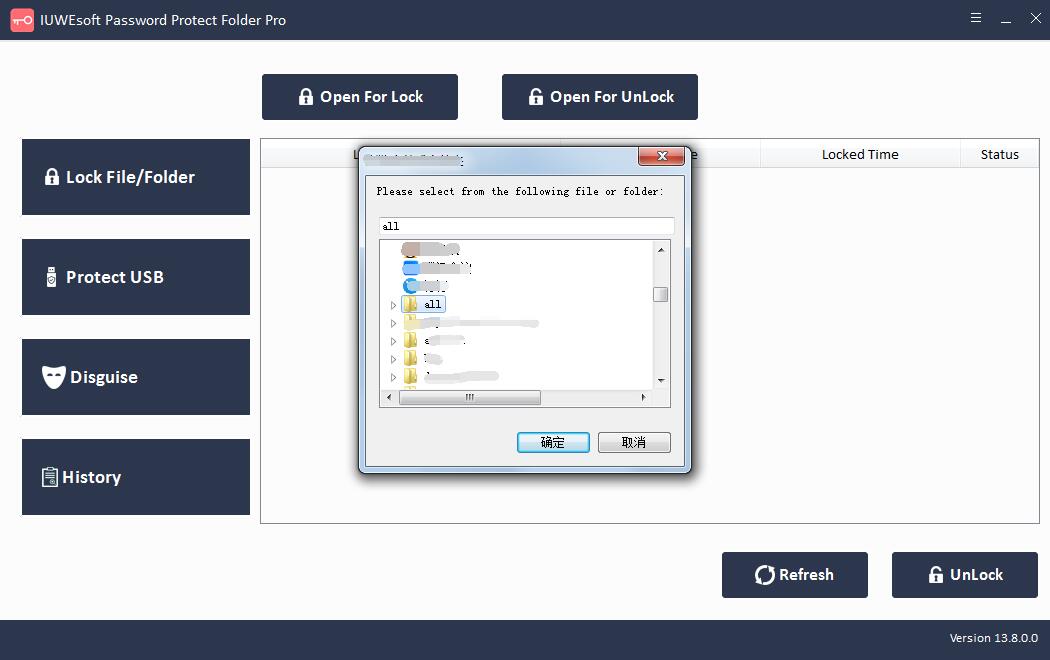Click the USB drive icon on Protect USB

coord(52,277)
